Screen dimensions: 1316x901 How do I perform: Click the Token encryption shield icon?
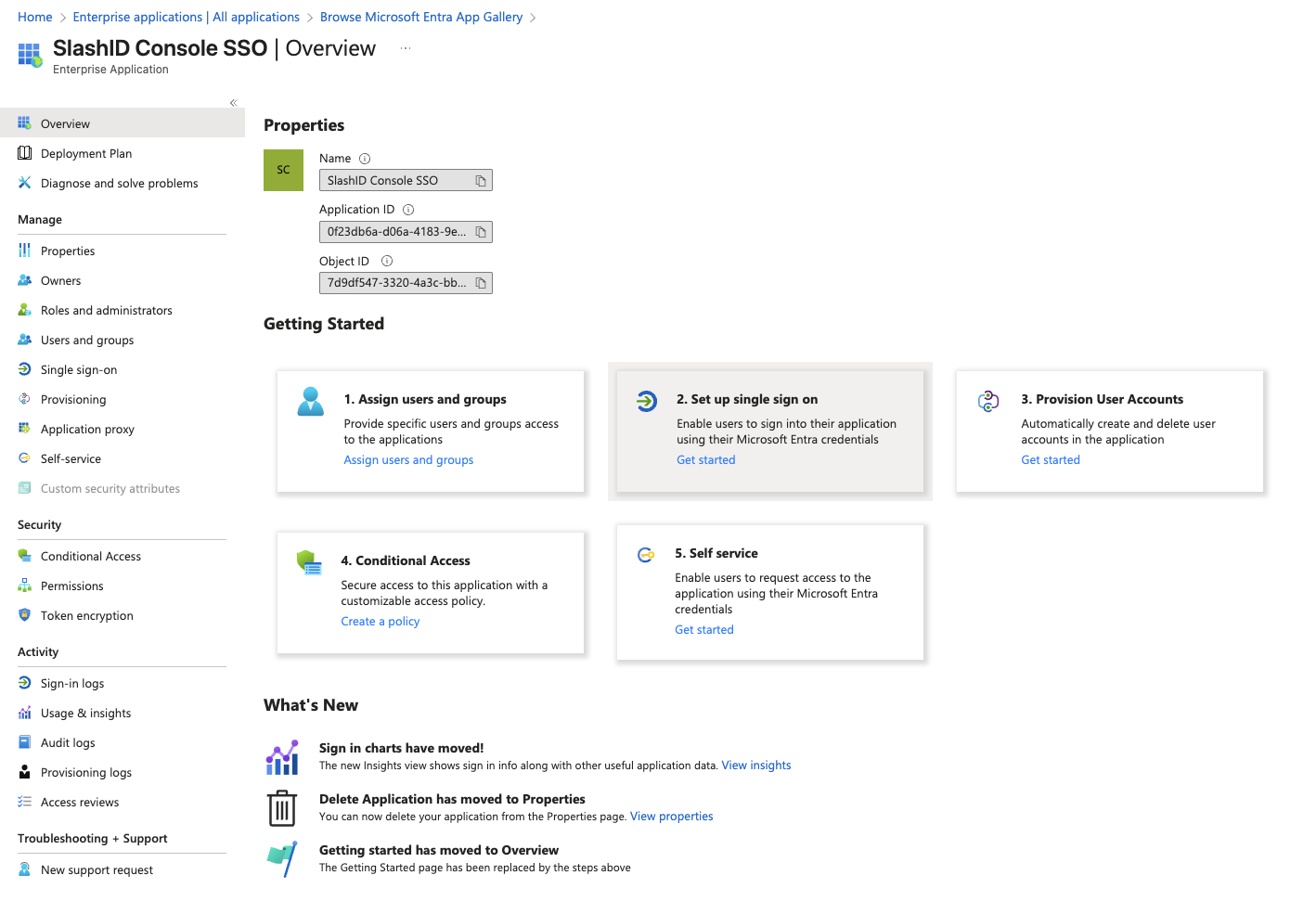point(25,615)
